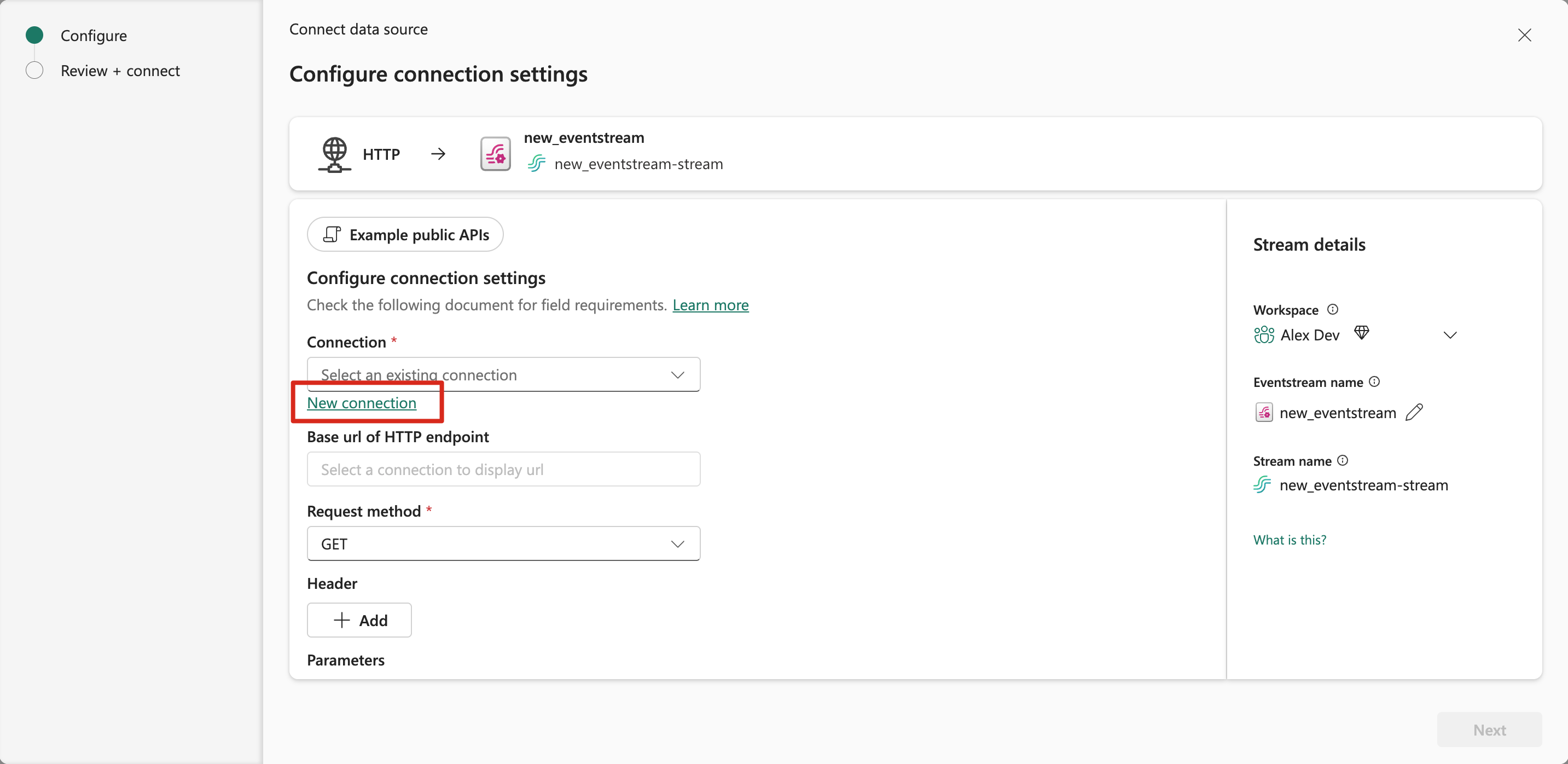Click the pencil edit icon beside new_eventstream
This screenshot has height=764, width=1568.
point(1414,412)
